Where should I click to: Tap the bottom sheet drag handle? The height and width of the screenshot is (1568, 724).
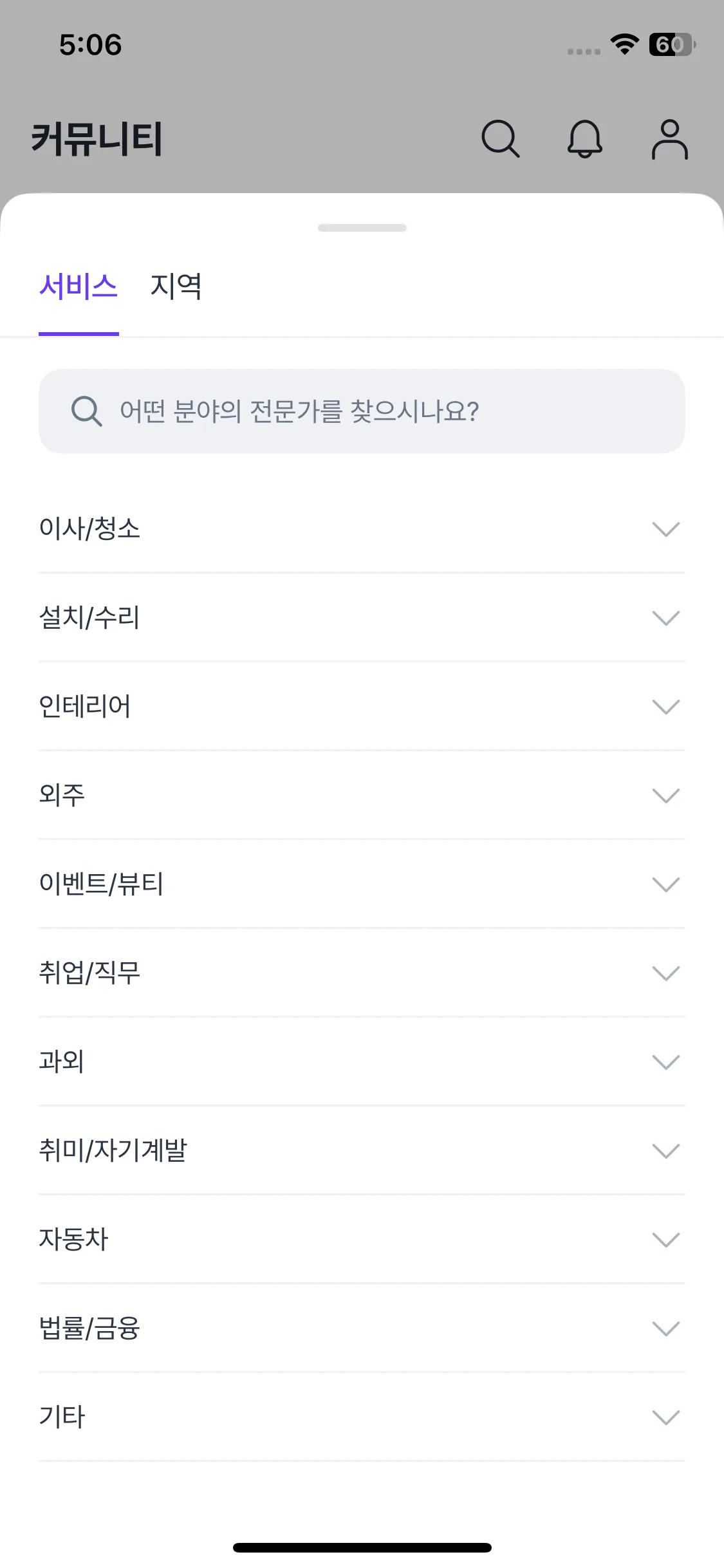pyautogui.click(x=362, y=228)
